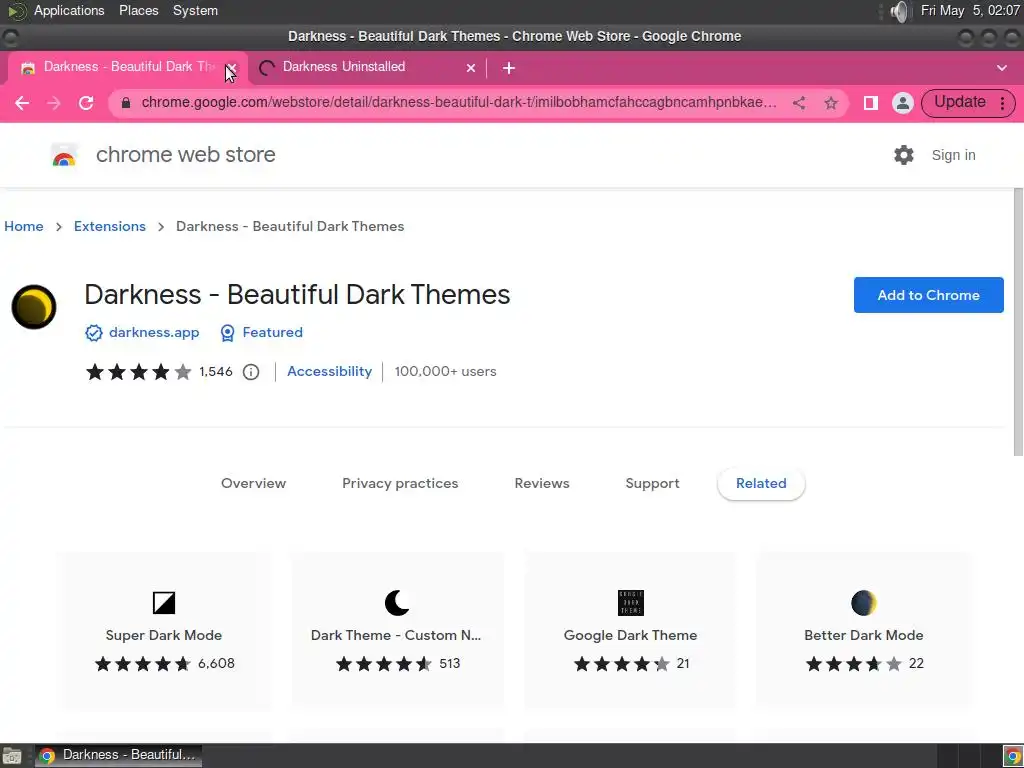Image resolution: width=1024 pixels, height=768 pixels.
Task: Bookmark this page with star icon
Action: (831, 103)
